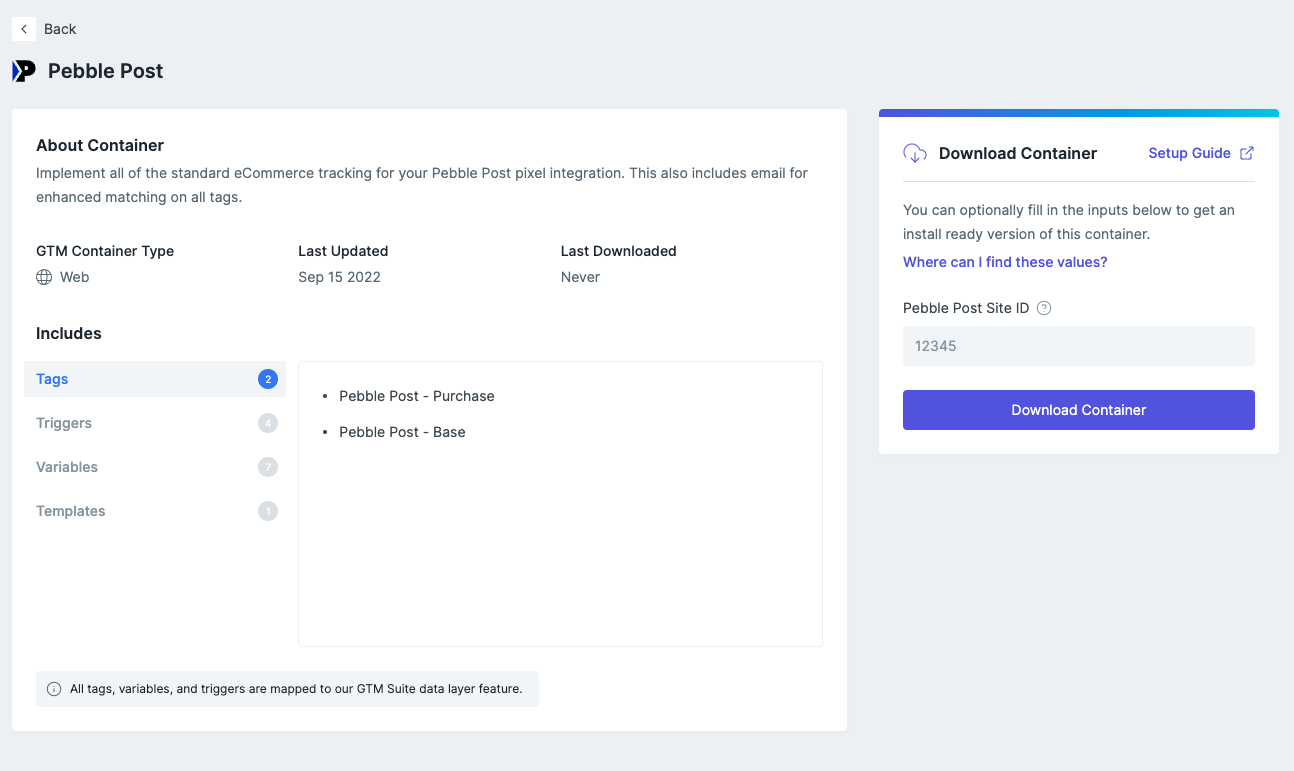Image resolution: width=1294 pixels, height=771 pixels.
Task: Click 'Pebble Post - Purchase' list item
Action: (x=417, y=396)
